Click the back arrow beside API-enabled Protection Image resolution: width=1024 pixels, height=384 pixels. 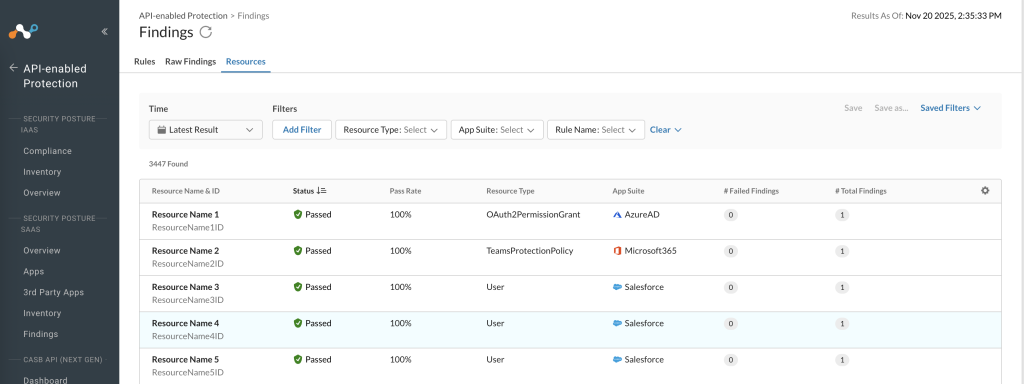13,68
